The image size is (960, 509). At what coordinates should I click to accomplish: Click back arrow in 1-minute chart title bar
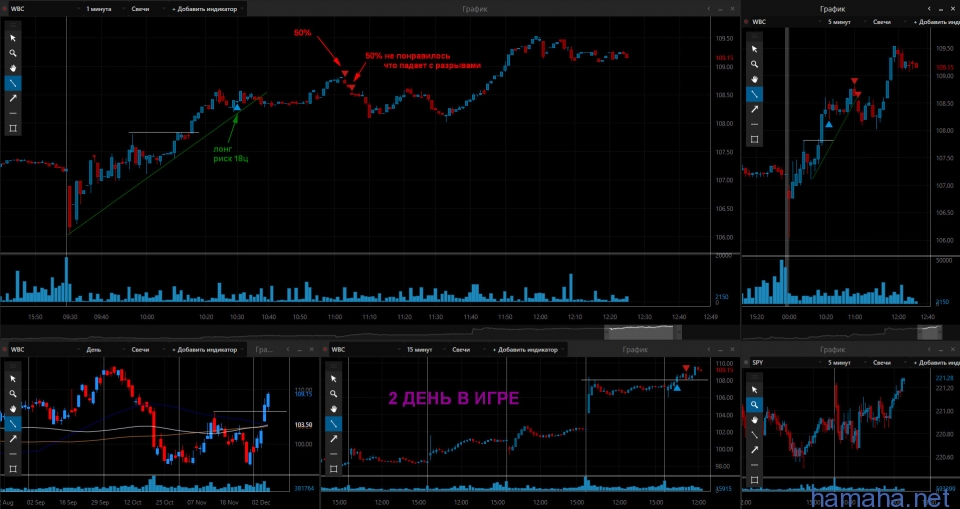coord(708,9)
